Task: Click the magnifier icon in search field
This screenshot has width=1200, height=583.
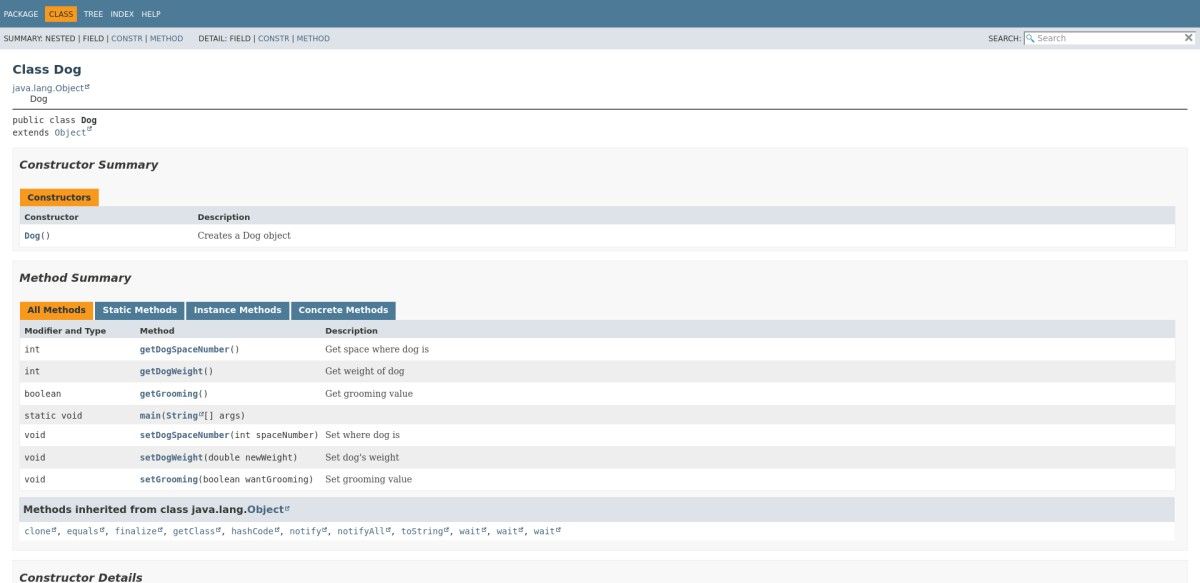Action: pyautogui.click(x=1030, y=38)
